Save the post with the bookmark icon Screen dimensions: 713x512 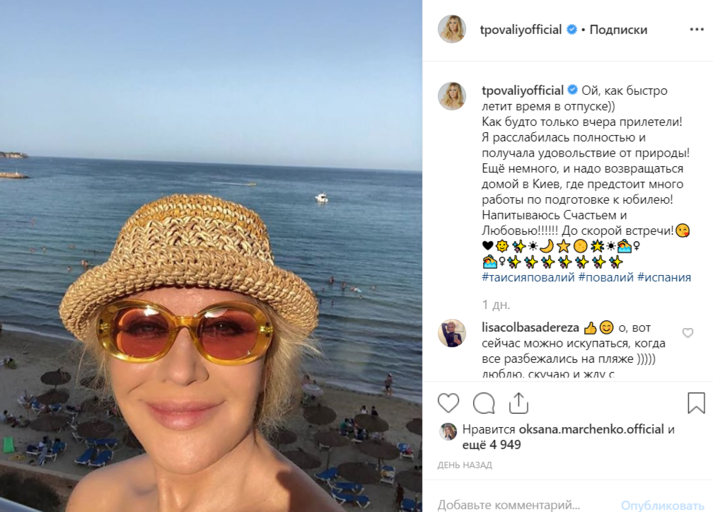coord(696,403)
